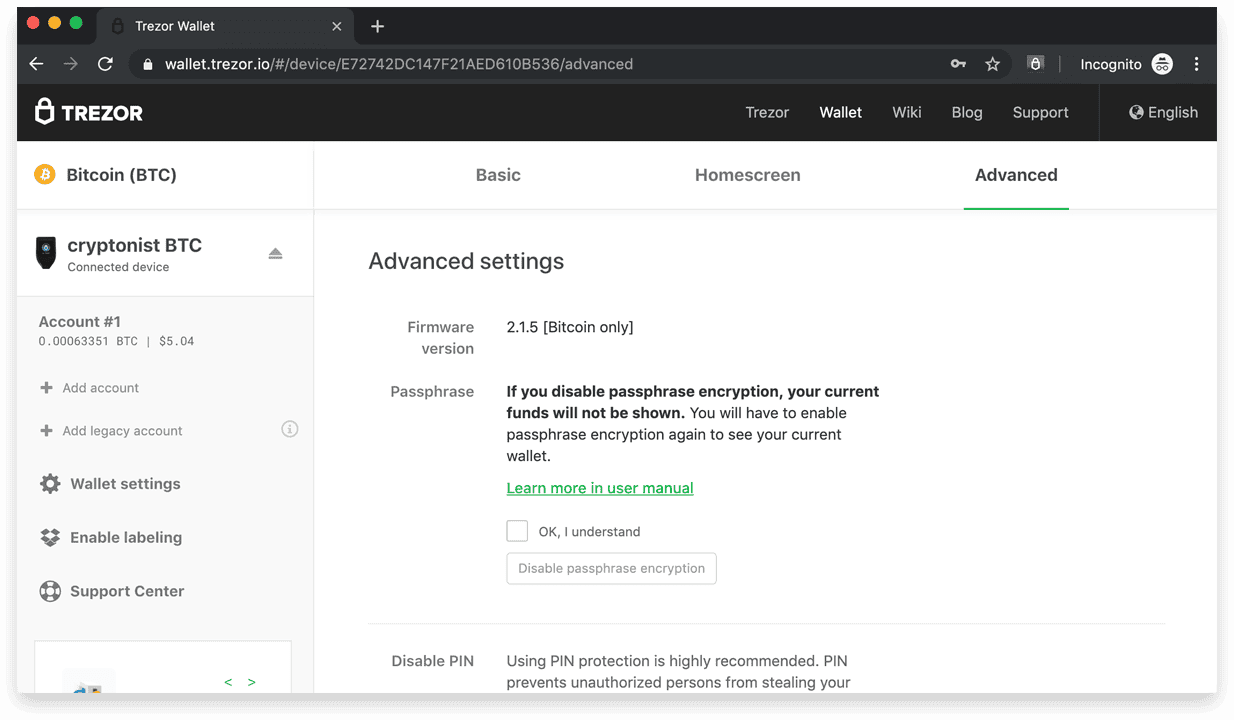
Task: Open the Chrome three-dot menu
Action: point(1197,64)
